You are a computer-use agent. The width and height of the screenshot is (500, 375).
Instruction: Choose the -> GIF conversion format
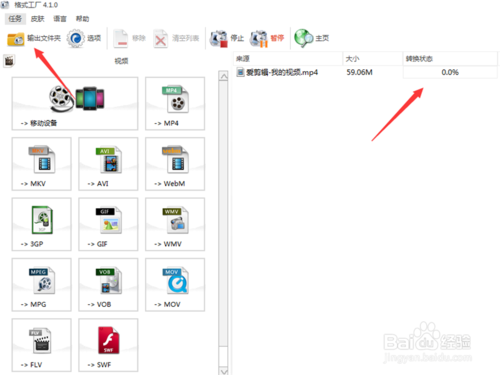(108, 224)
